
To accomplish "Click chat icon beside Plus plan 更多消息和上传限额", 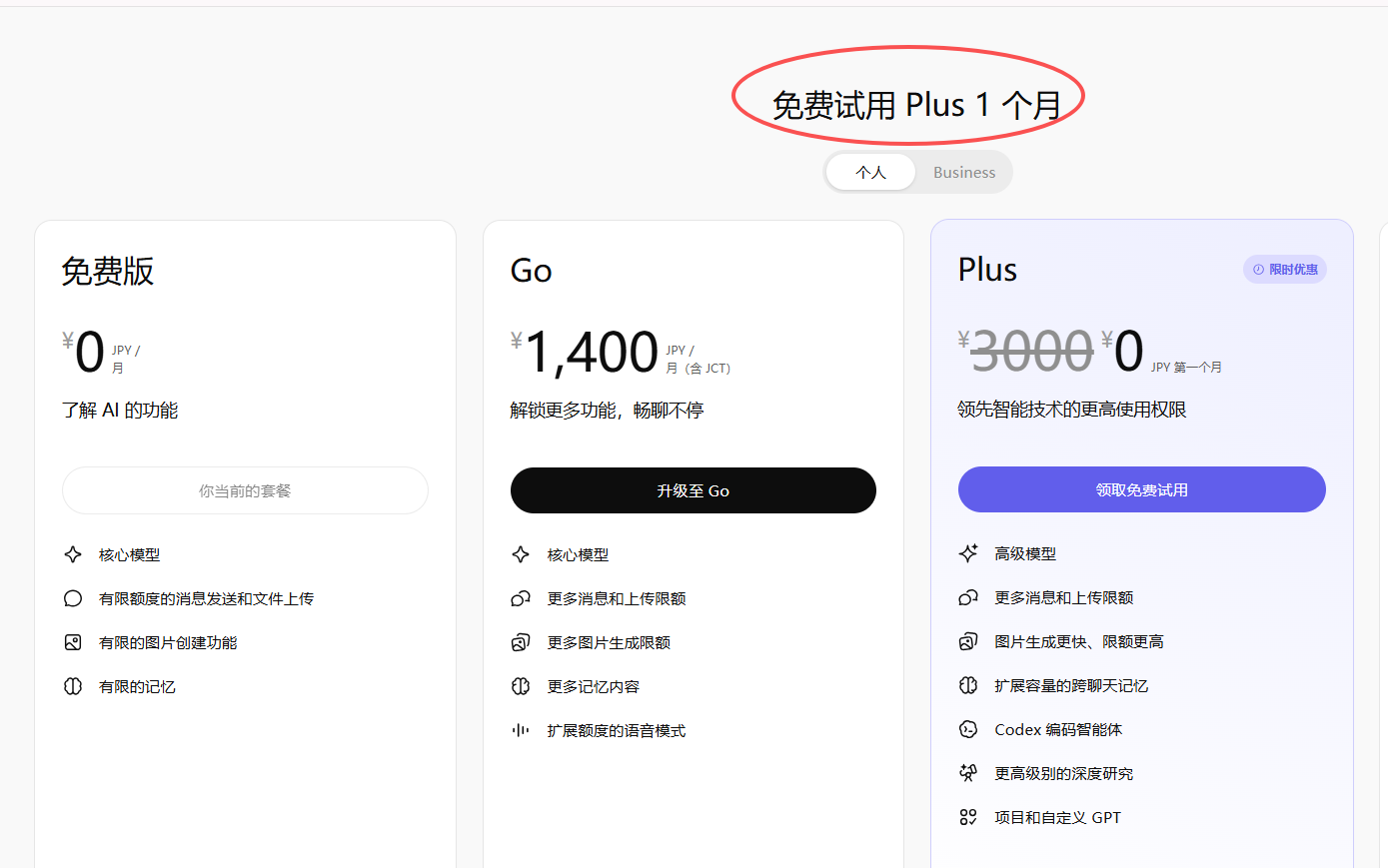I will point(968,597).
